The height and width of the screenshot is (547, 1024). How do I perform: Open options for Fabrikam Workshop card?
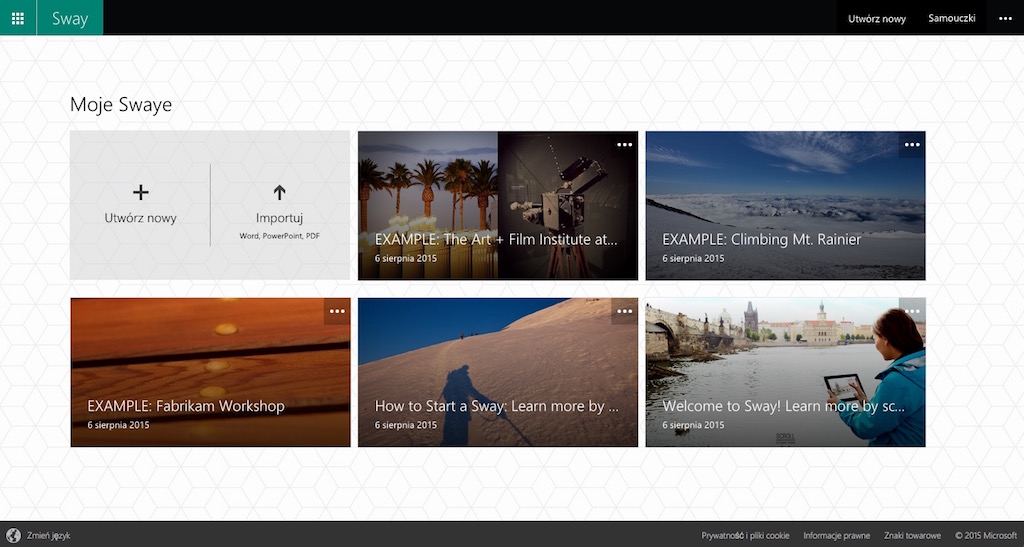point(337,311)
